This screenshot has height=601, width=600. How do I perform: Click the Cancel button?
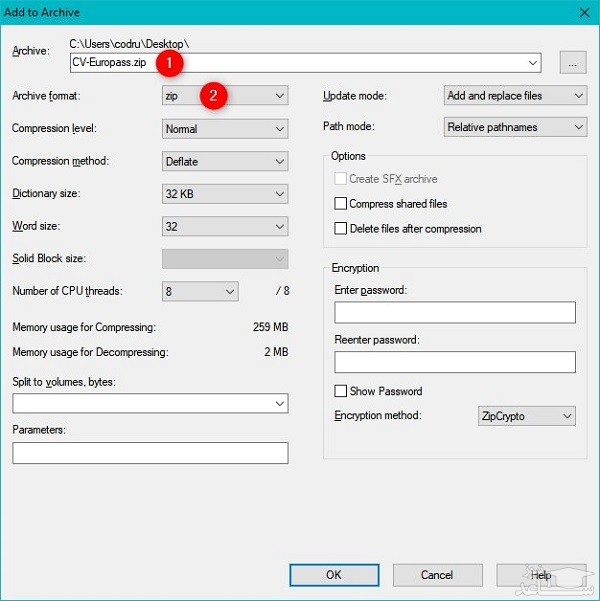(x=437, y=575)
